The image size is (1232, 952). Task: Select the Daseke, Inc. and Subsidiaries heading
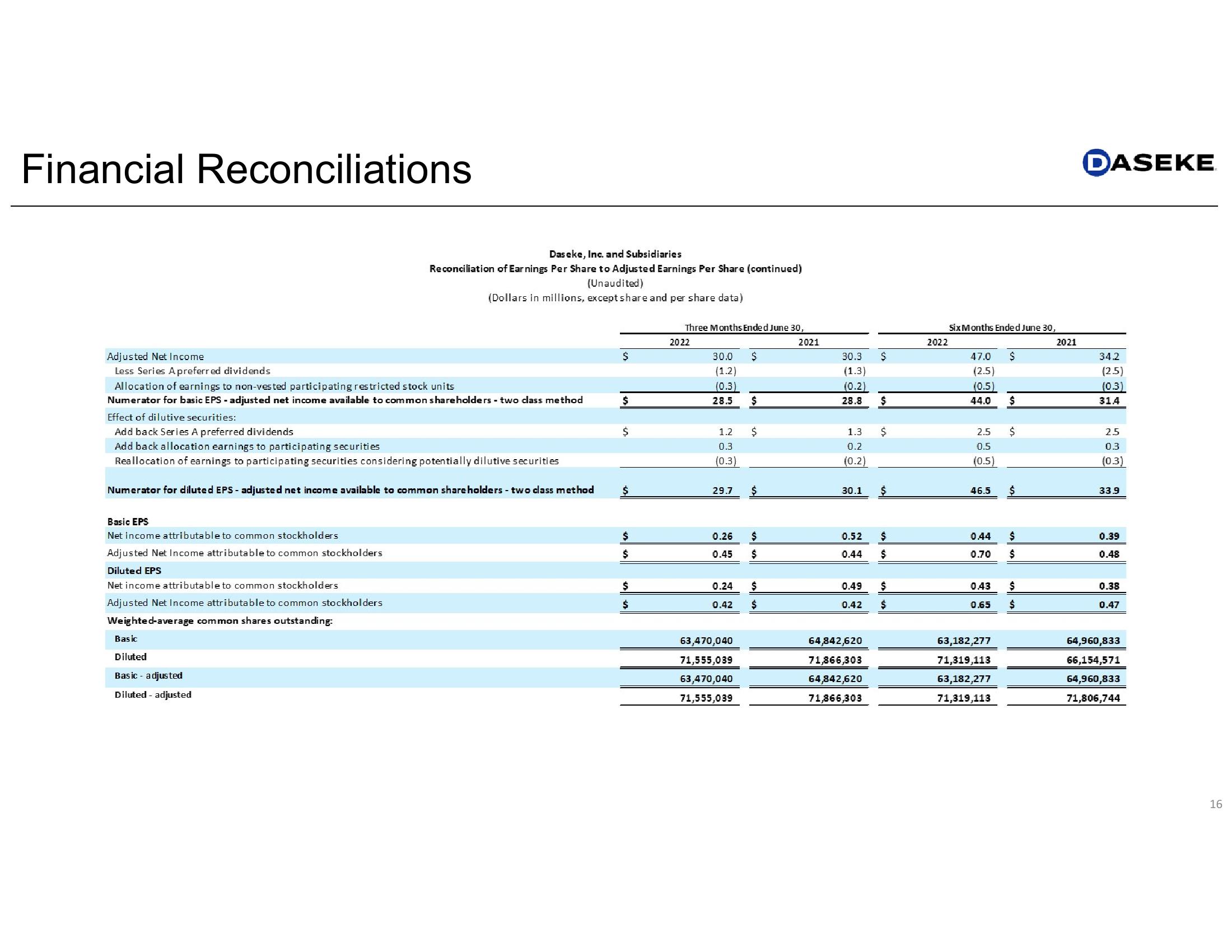point(615,254)
